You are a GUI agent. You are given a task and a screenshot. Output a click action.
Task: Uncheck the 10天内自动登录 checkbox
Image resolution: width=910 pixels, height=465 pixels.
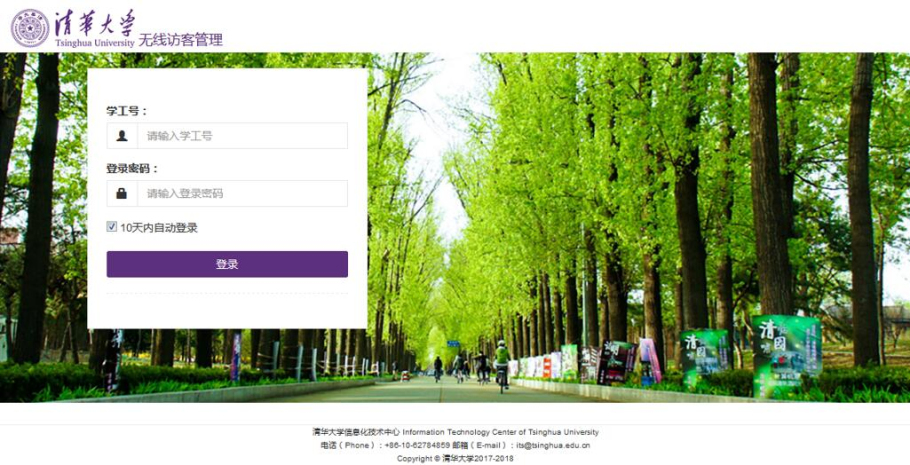112,227
